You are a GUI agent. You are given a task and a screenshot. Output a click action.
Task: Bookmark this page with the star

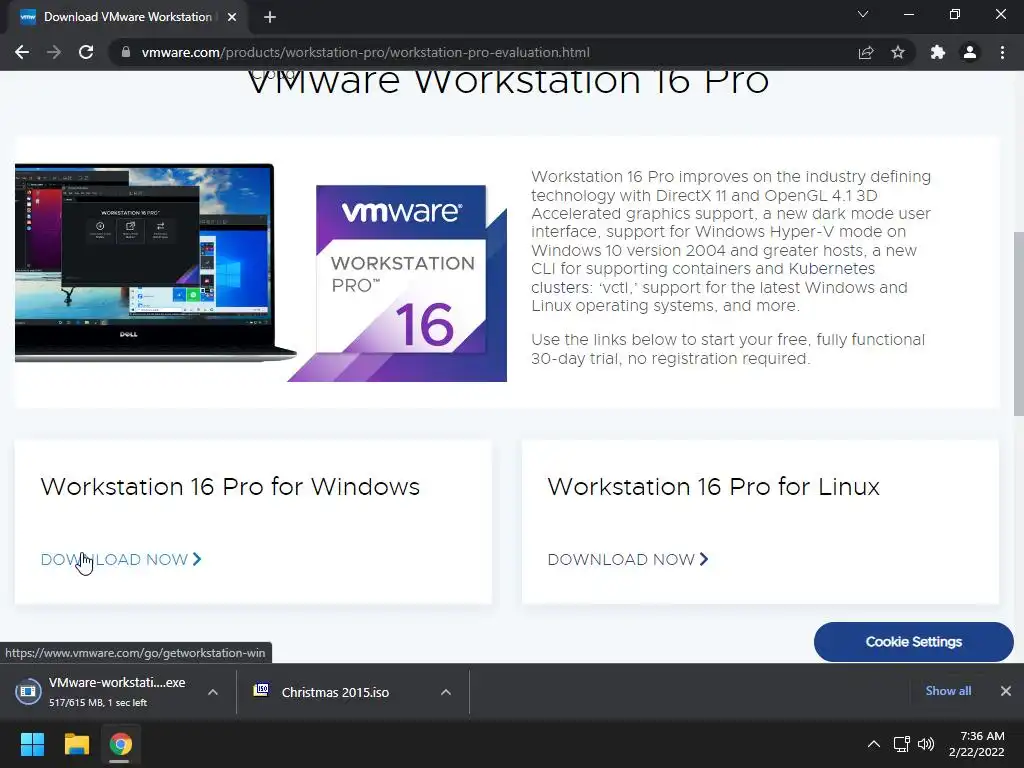pos(898,52)
